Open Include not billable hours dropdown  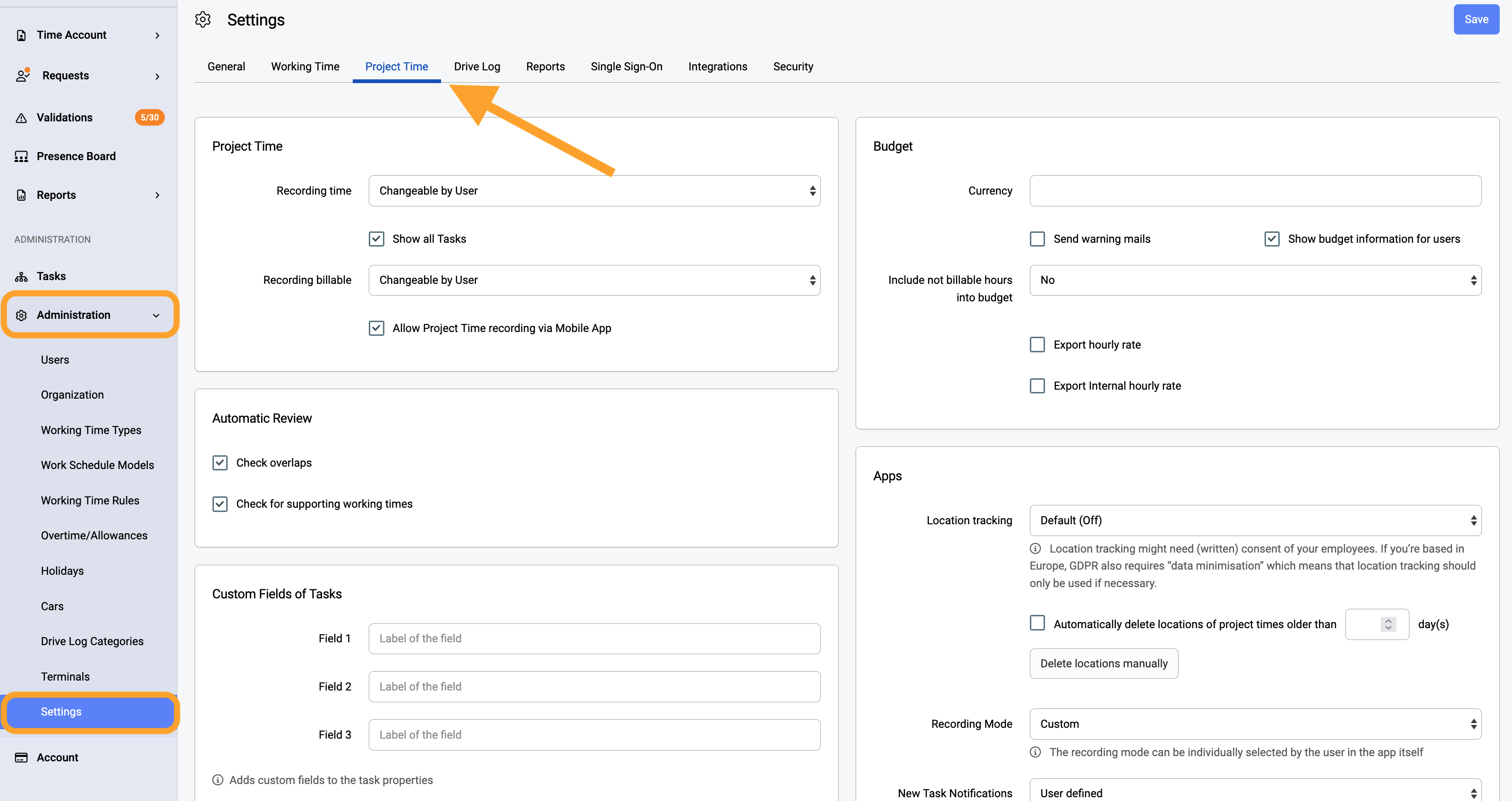pyautogui.click(x=1255, y=280)
